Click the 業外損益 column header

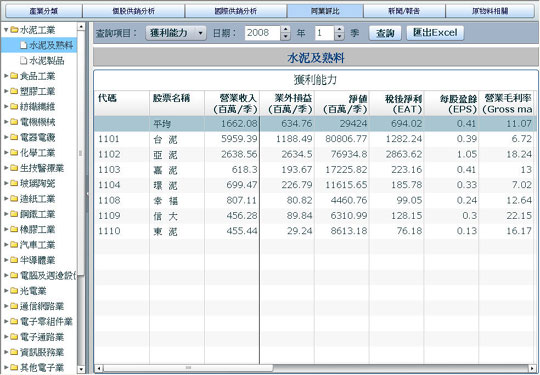coord(287,103)
